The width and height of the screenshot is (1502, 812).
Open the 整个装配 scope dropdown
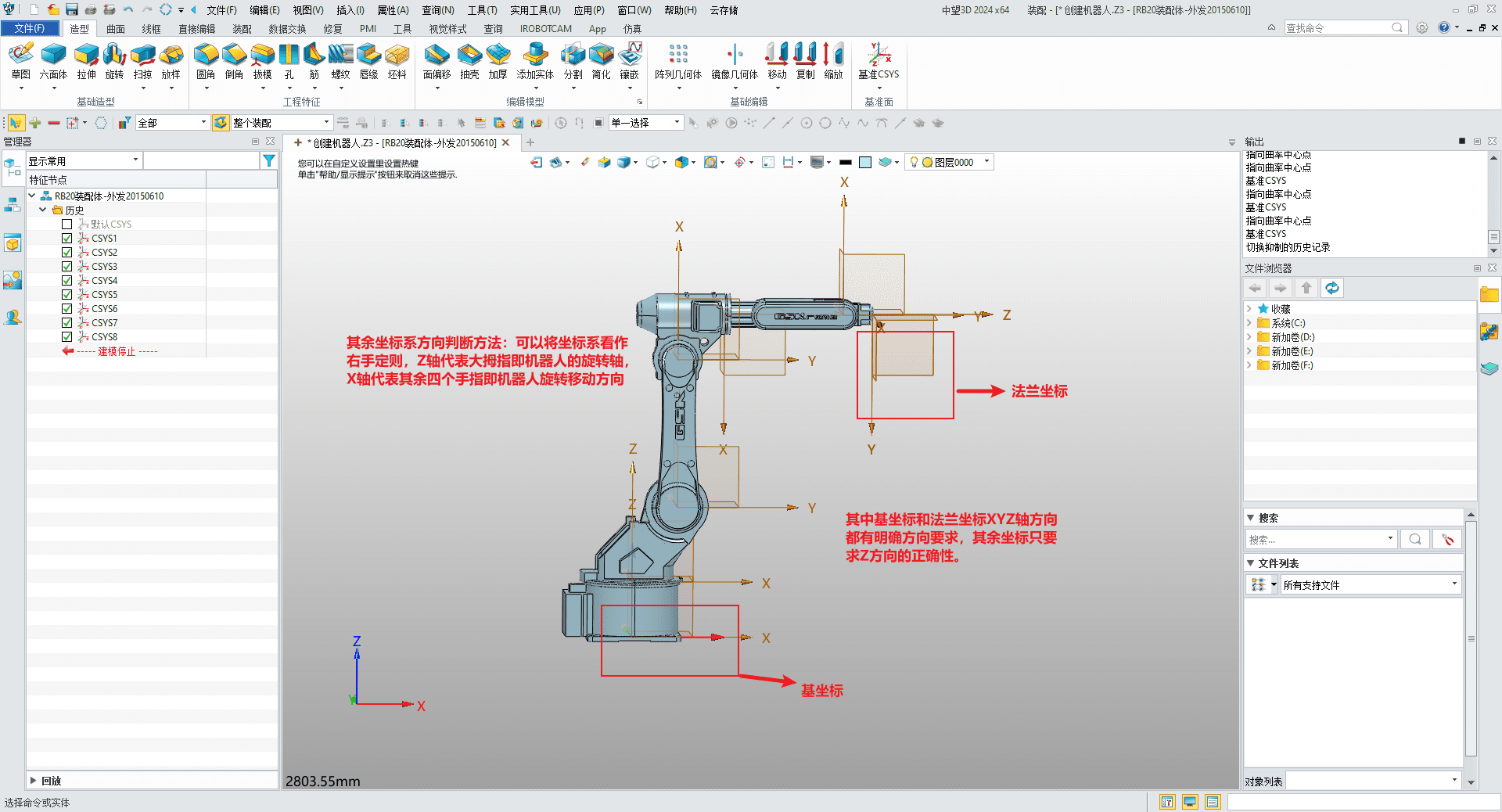(281, 123)
